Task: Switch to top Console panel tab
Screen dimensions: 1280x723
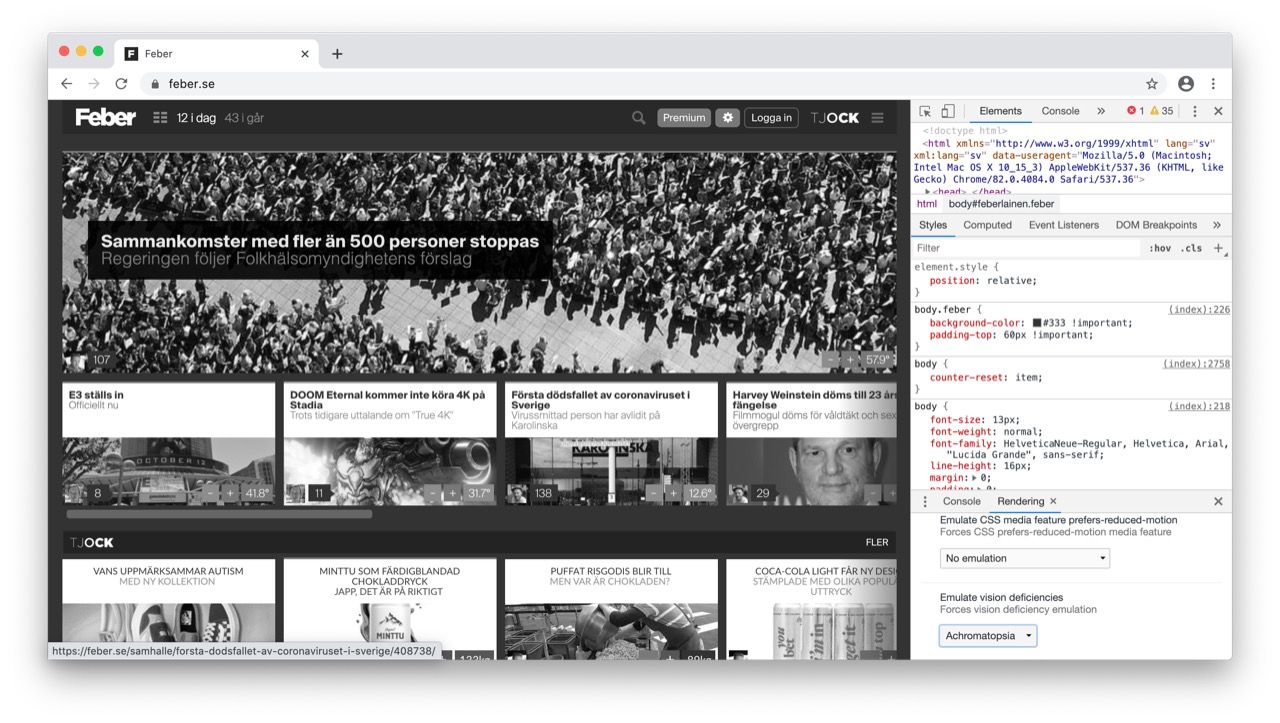Action: pos(1060,112)
